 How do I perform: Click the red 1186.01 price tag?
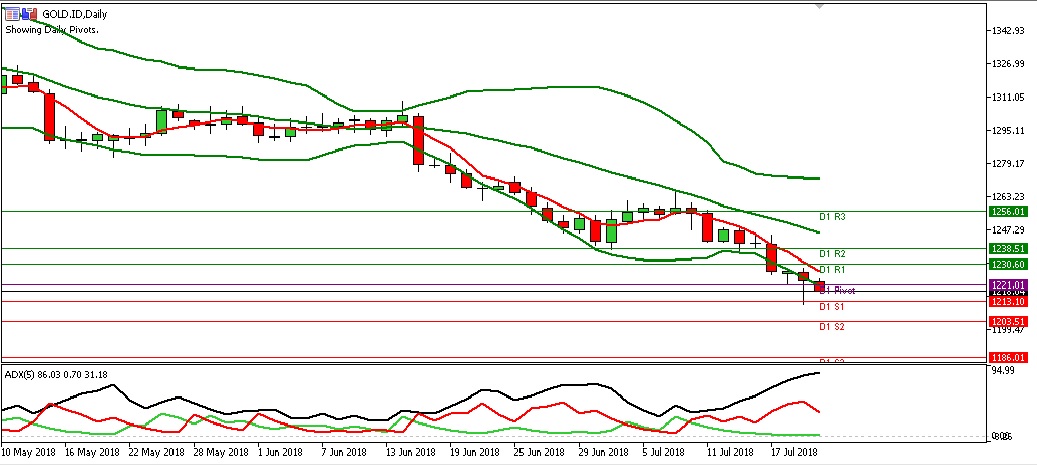(1007, 357)
